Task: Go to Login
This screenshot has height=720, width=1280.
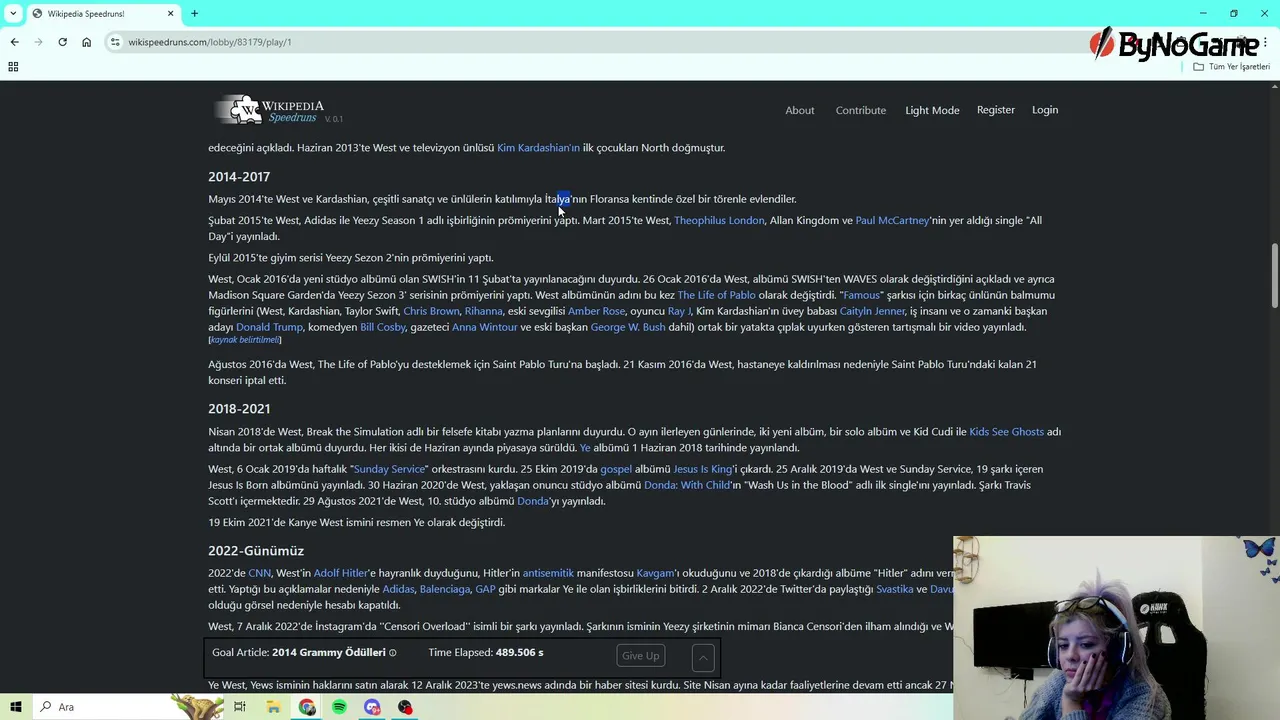Action: point(1045,110)
